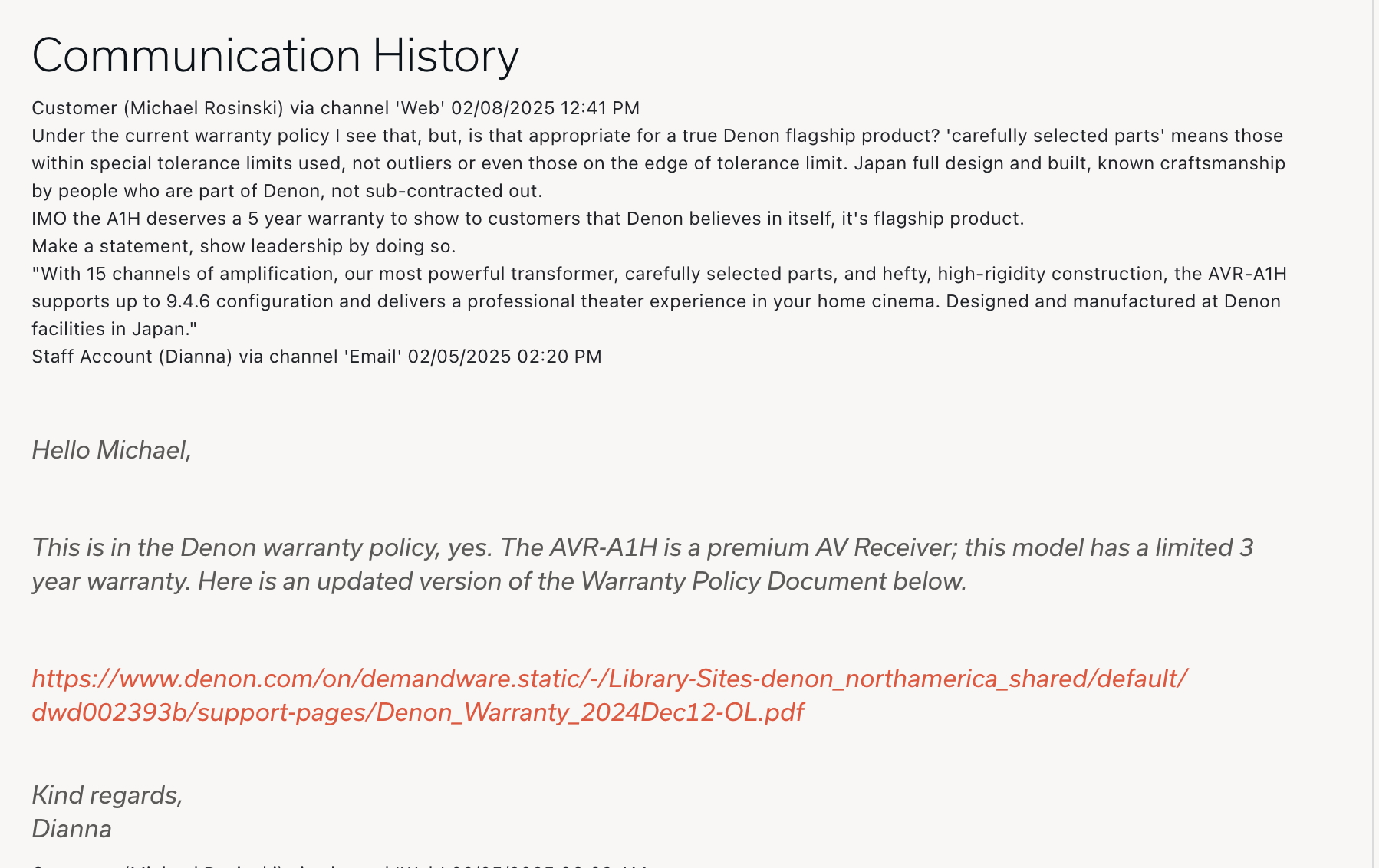Click the timestamp "02/05/2025 02:20 PM"

tap(505, 357)
